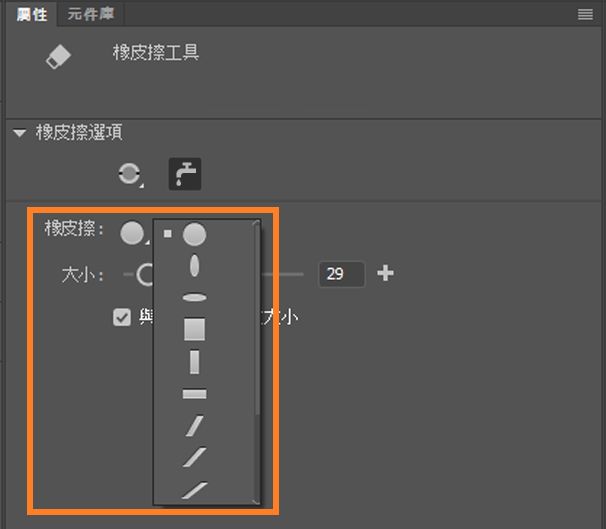
Task: Increase size with the plus button
Action: pos(385,273)
